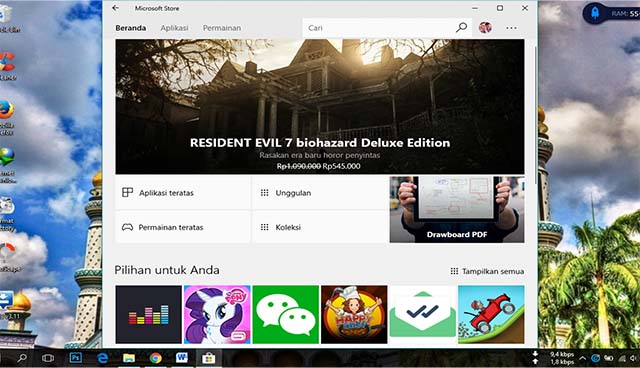The image size is (640, 368).
Task: Open Microsoft Edge from the taskbar
Action: click(x=102, y=358)
